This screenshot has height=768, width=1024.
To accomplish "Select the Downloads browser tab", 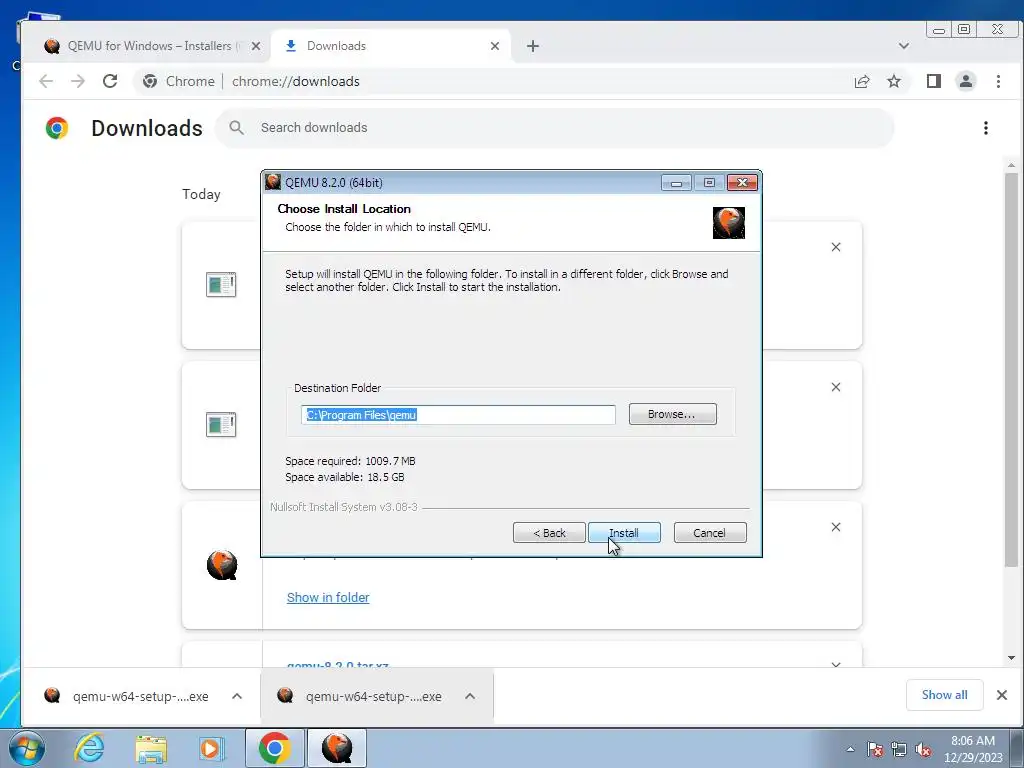I will tap(389, 46).
